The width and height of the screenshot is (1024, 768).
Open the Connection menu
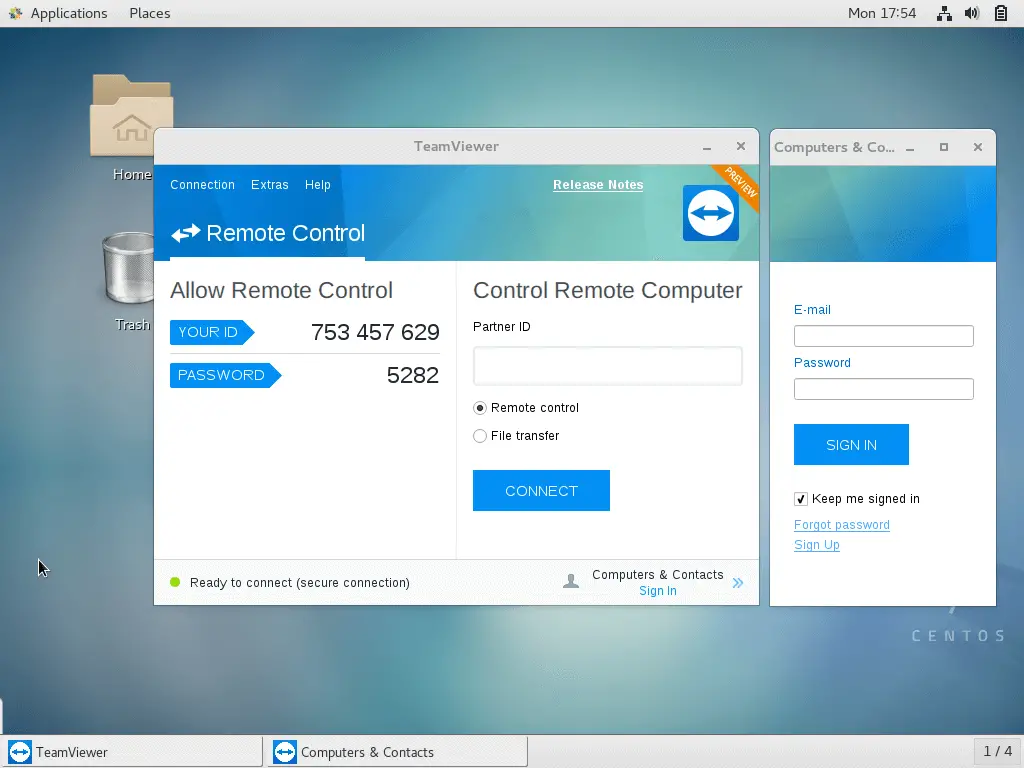(202, 185)
